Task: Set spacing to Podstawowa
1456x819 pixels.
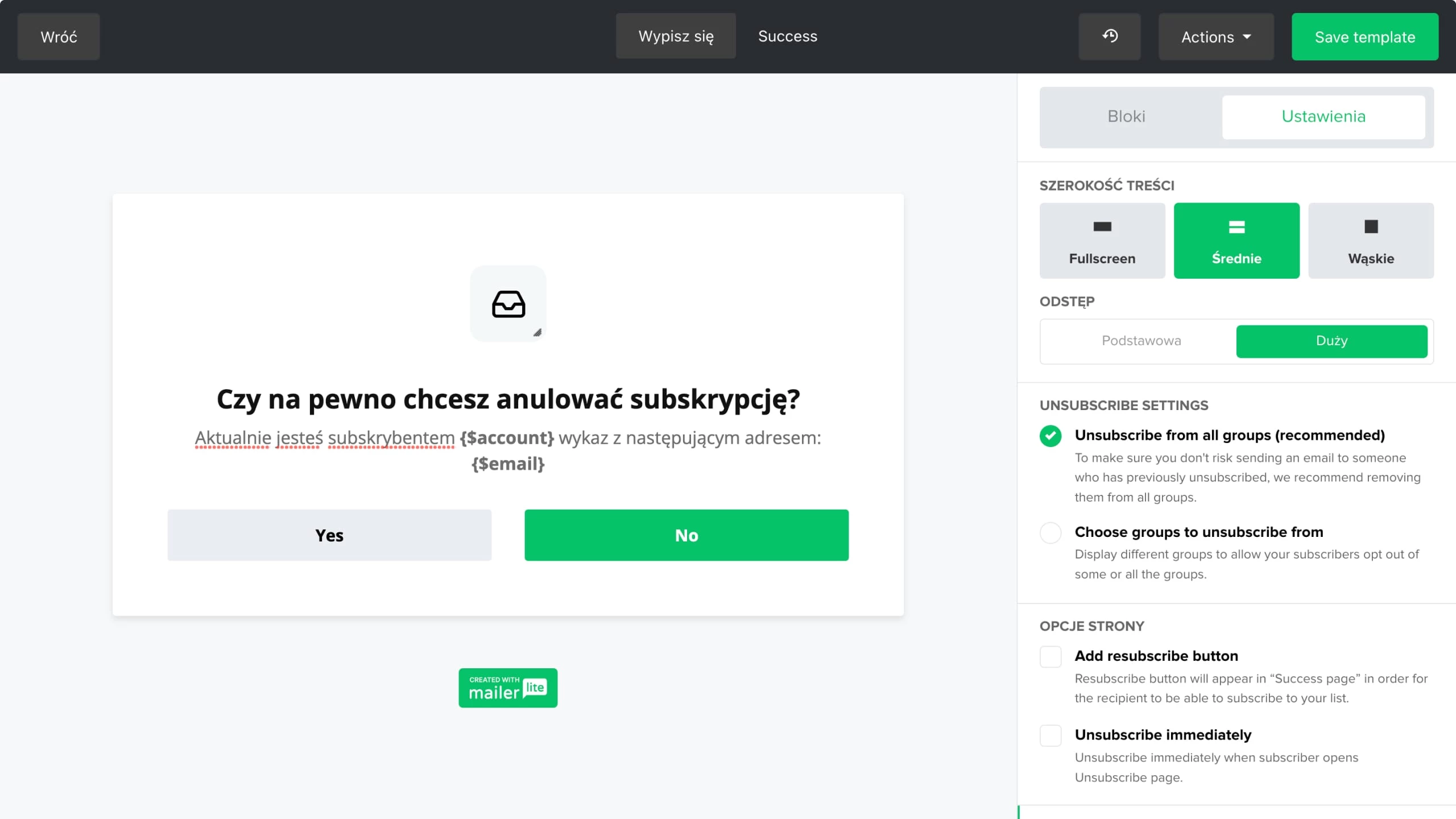Action: pyautogui.click(x=1141, y=341)
